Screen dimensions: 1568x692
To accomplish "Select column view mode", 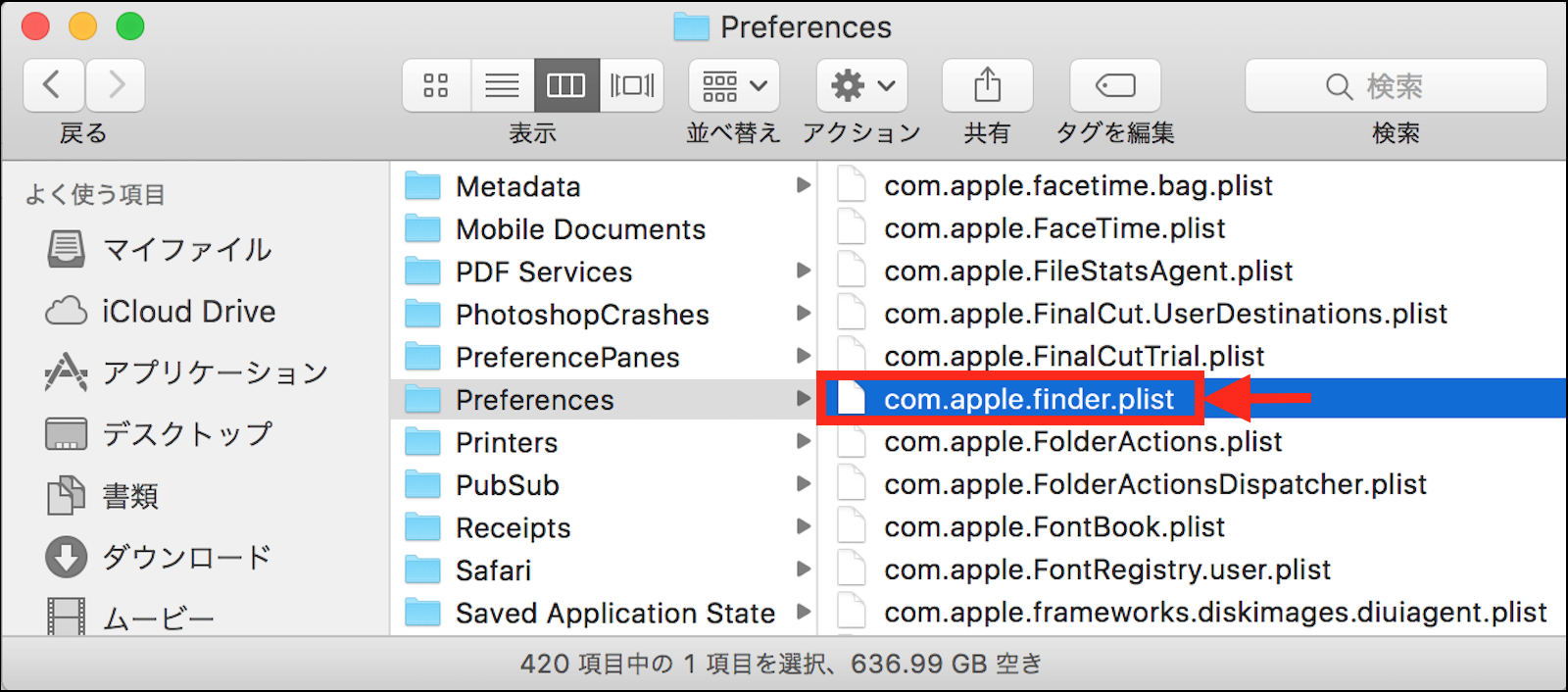I will 566,86.
